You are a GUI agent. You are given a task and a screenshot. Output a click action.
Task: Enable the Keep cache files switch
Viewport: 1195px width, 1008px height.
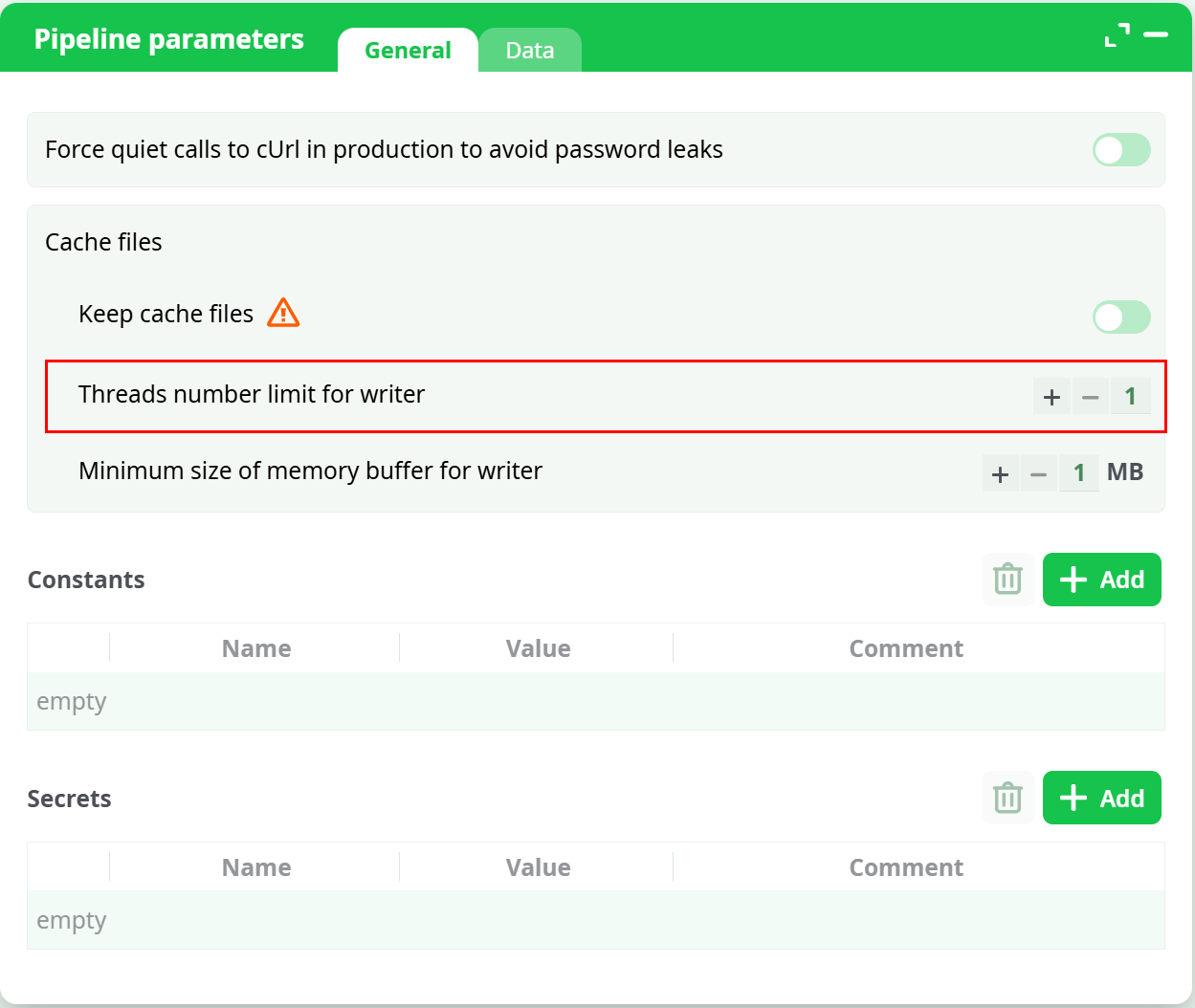1121,318
